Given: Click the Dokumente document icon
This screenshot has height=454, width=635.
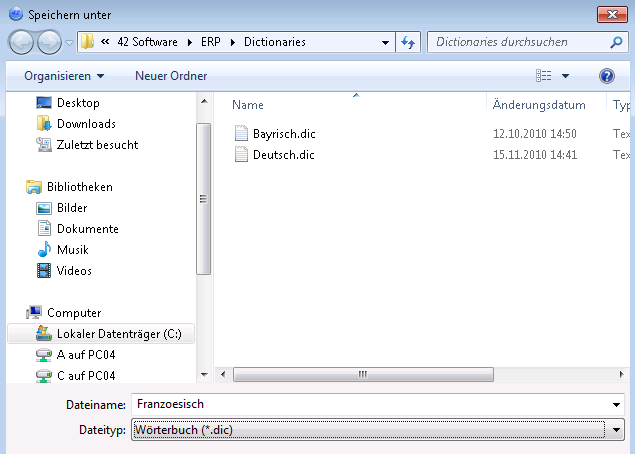Looking at the screenshot, I should (44, 228).
